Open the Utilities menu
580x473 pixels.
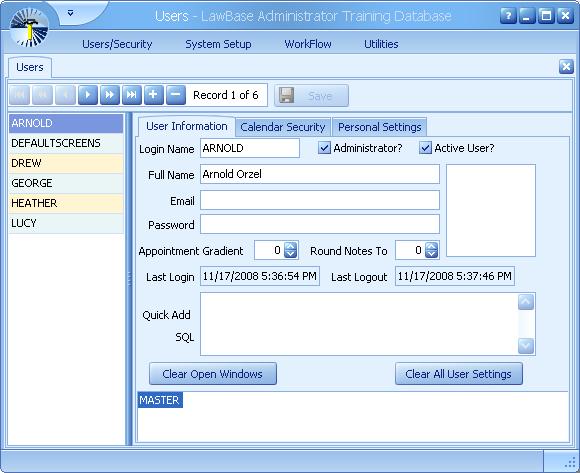381,44
